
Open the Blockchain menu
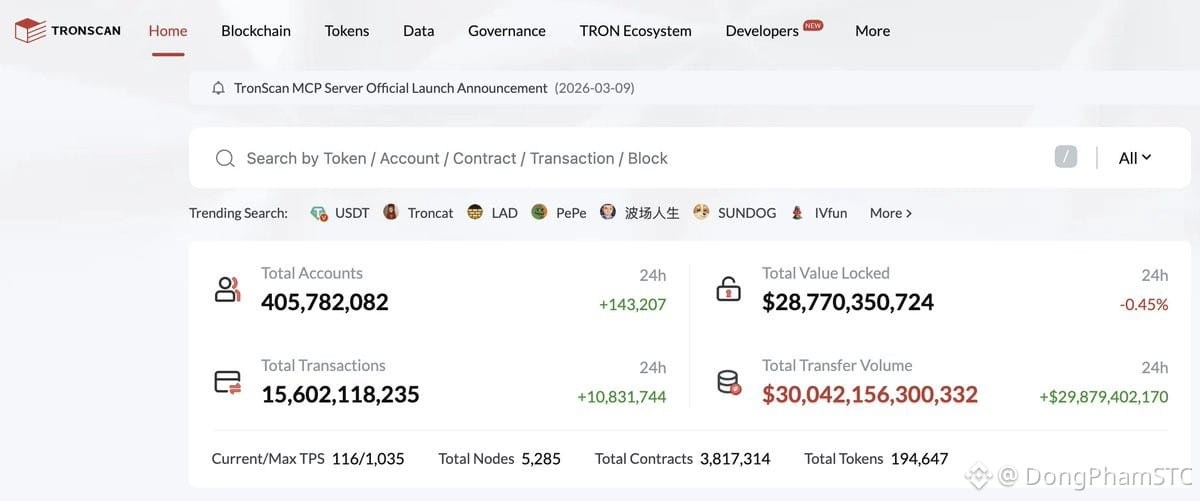coord(256,31)
